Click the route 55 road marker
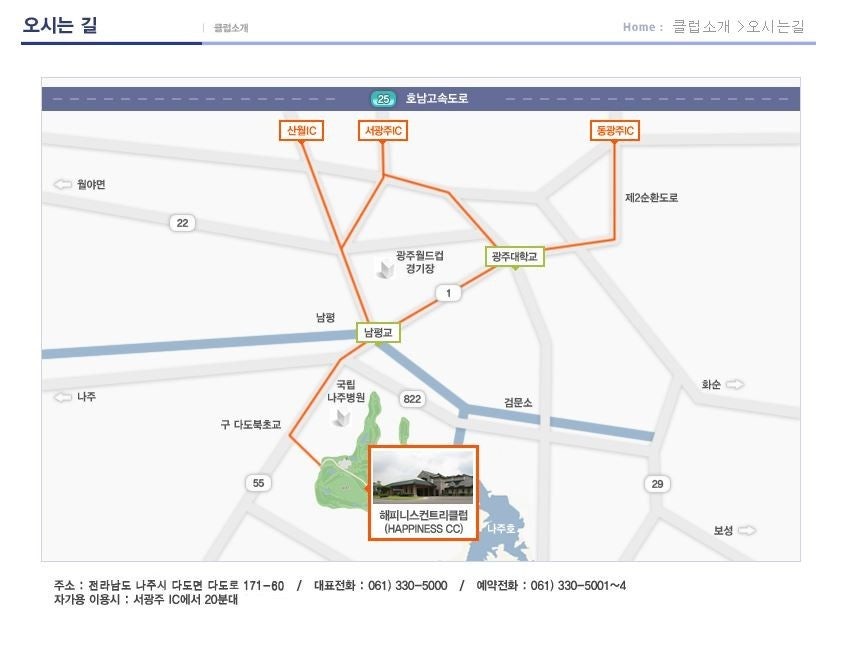868x666 pixels. (258, 483)
